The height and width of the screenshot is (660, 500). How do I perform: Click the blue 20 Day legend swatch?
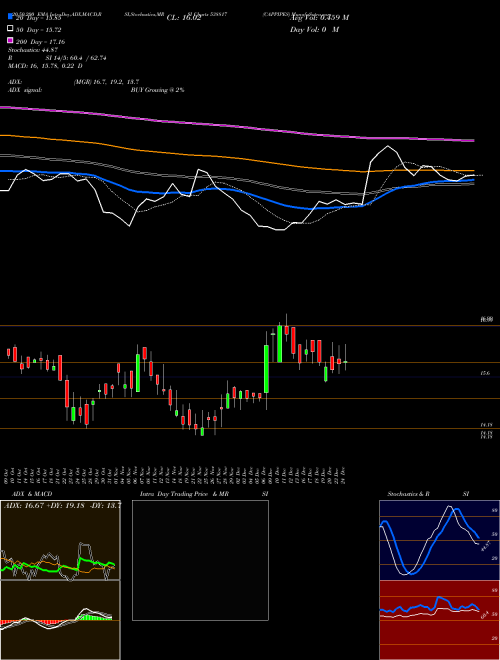pos(11,16)
